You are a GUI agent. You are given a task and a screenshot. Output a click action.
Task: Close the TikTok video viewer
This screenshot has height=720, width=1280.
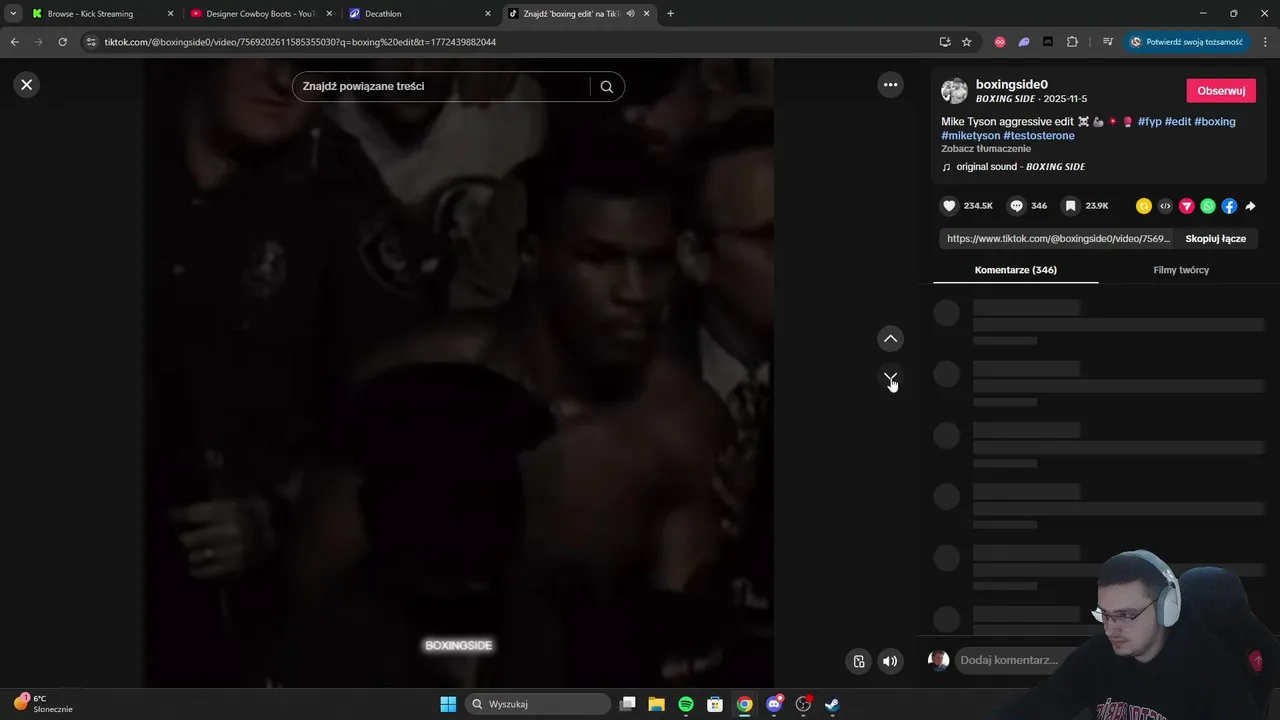[27, 85]
